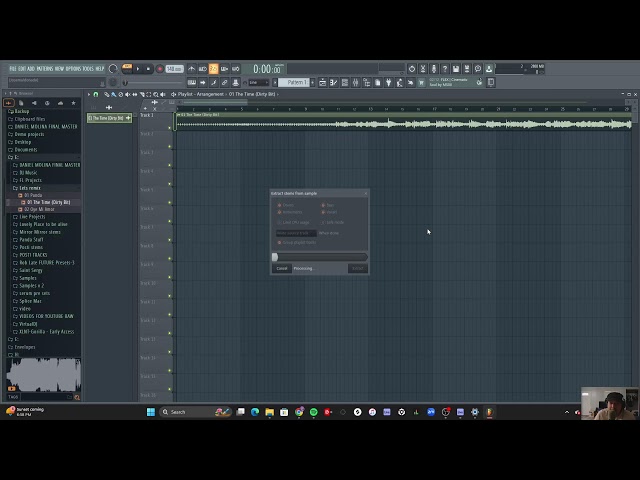Select the playlist Playback speaker tool

(x=162, y=94)
